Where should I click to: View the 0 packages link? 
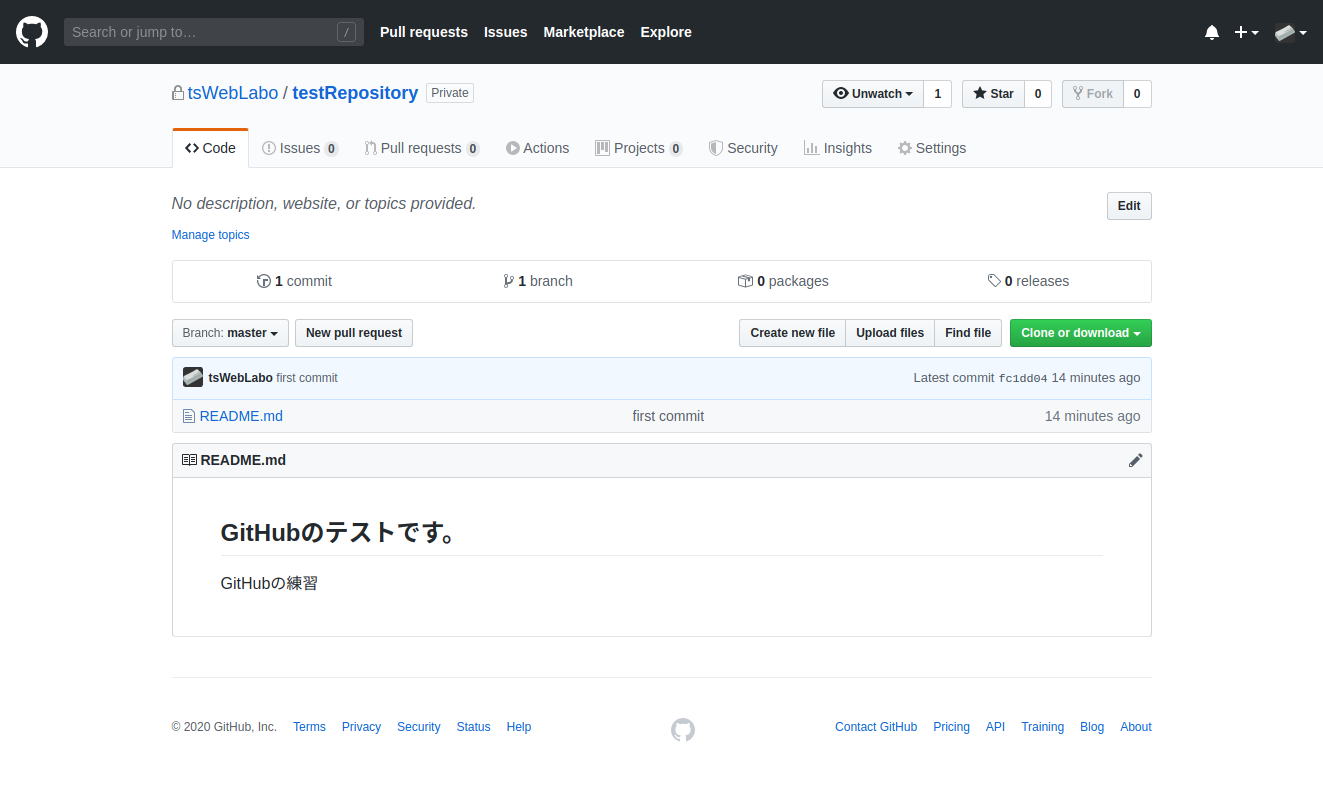783,281
